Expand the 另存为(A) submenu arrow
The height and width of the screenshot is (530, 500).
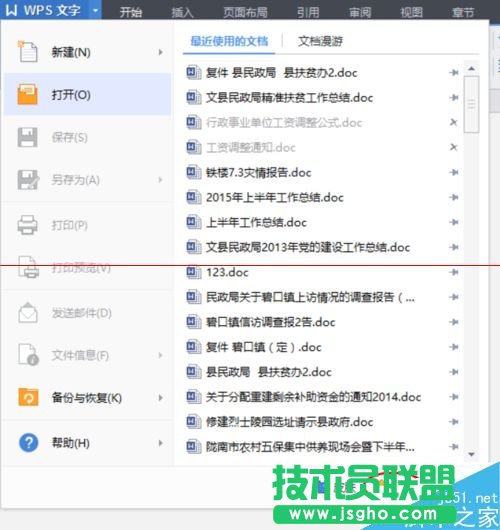point(161,180)
